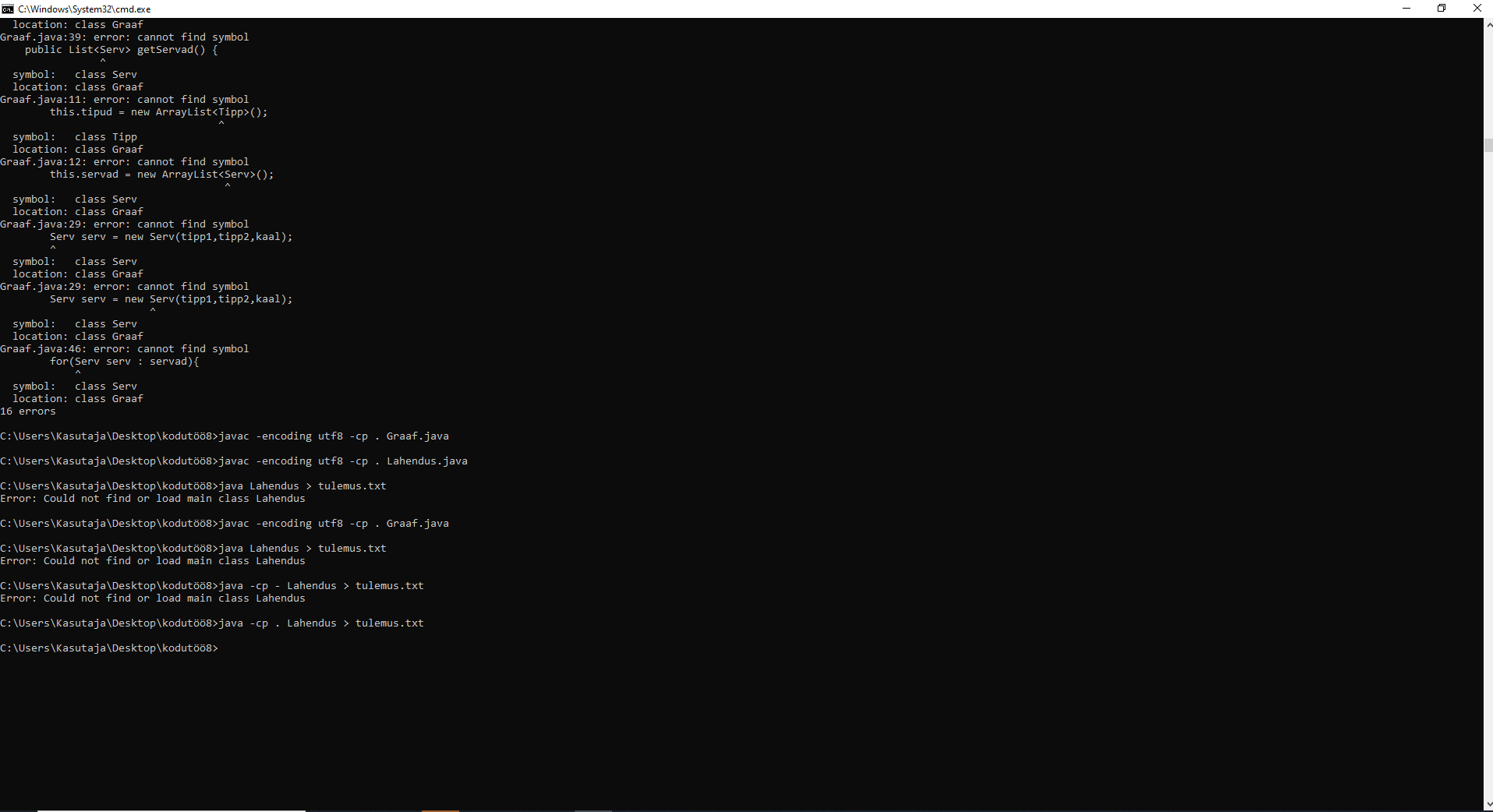Restore down the cmd.exe window

point(1442,9)
